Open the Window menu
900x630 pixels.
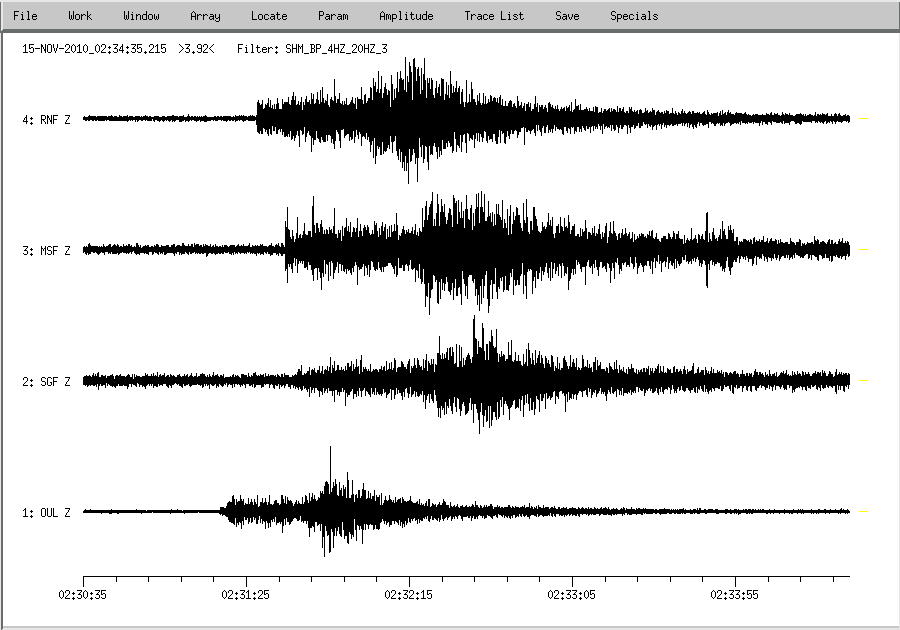click(x=141, y=16)
